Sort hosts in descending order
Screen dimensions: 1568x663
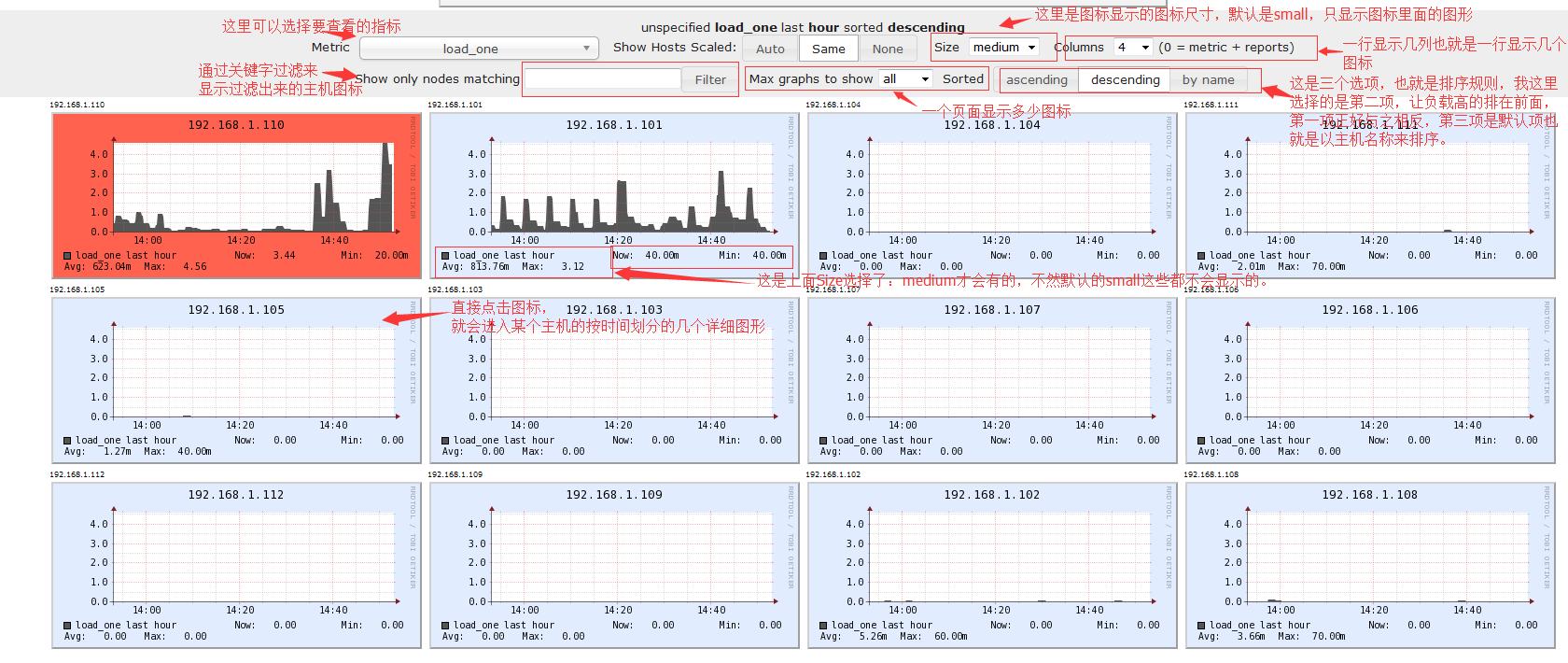tap(1125, 80)
